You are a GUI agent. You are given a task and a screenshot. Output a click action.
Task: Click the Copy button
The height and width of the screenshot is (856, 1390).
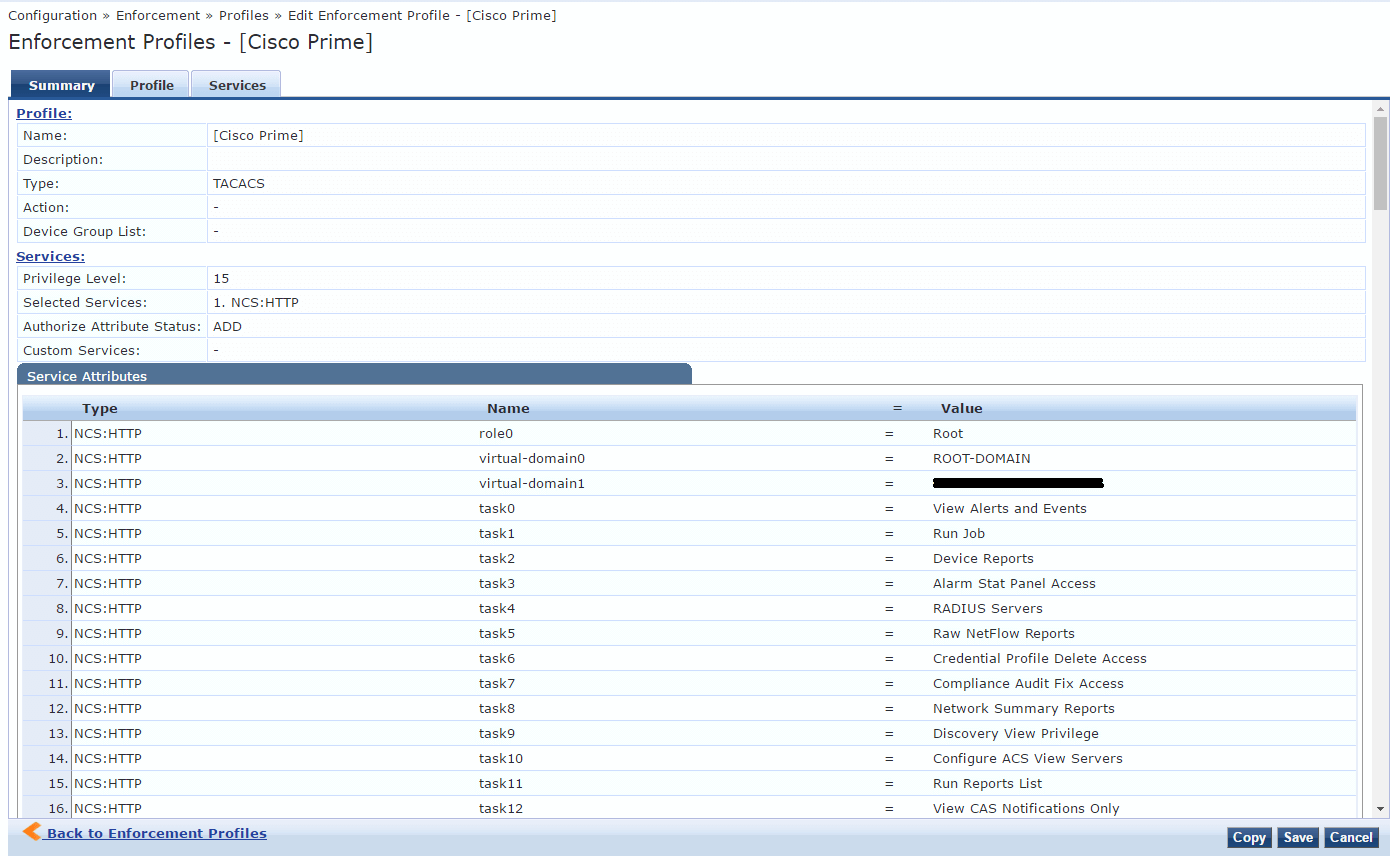click(1249, 837)
